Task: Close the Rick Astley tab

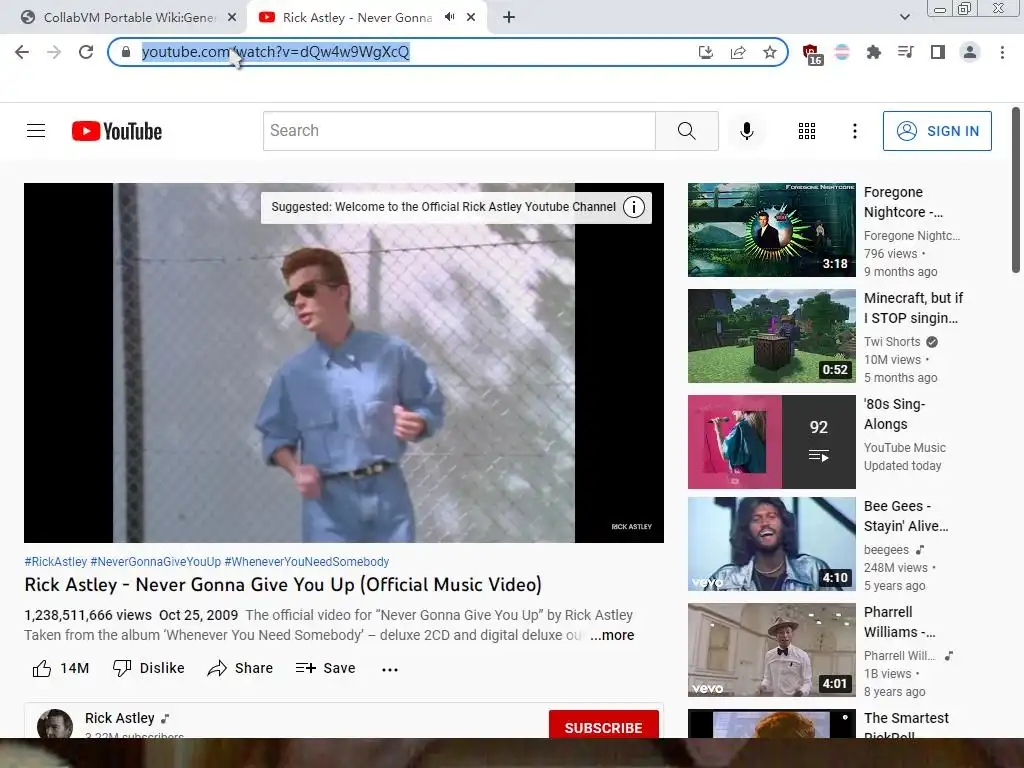Action: pyautogui.click(x=471, y=18)
